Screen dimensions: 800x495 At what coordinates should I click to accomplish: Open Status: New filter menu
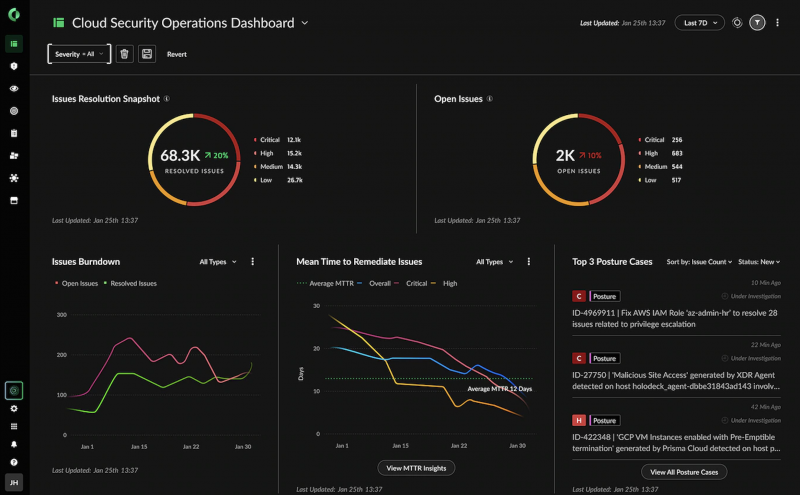tap(759, 262)
